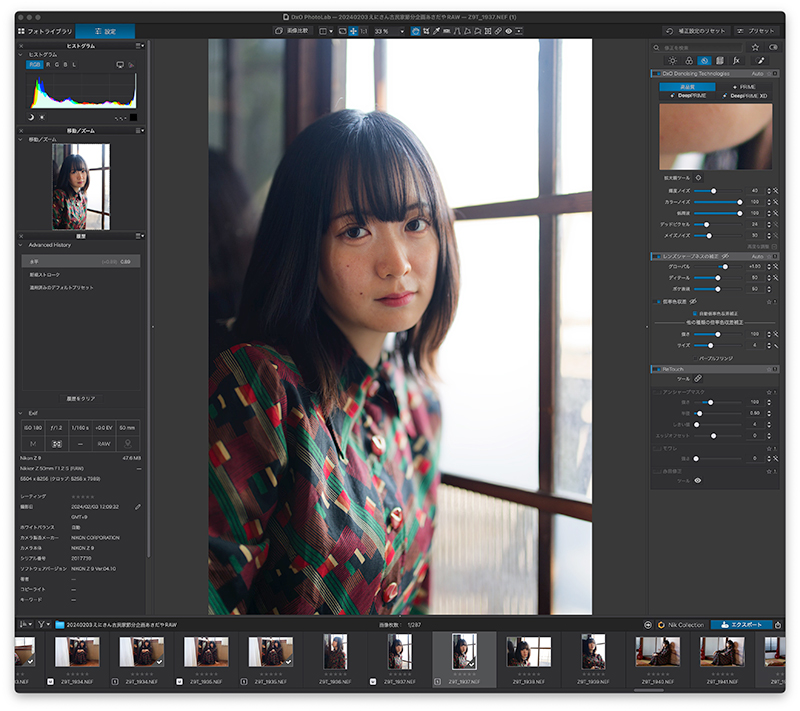The height and width of the screenshot is (711, 800).
Task: Click magic wand beside luminance noise value
Action: pyautogui.click(x=776, y=191)
